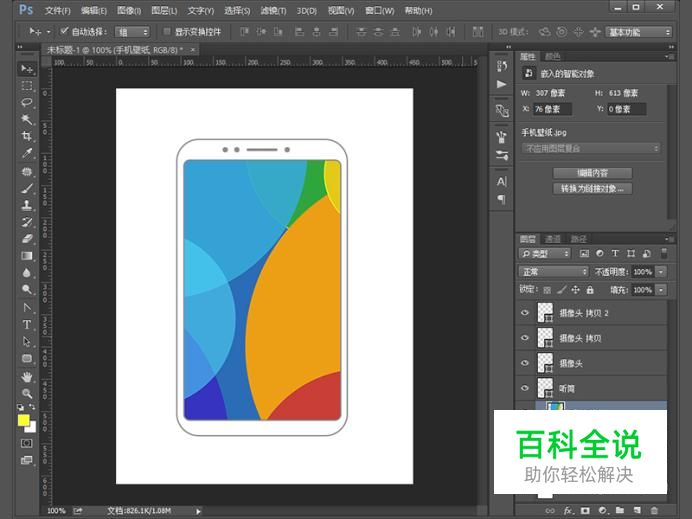Select the Lasso tool
This screenshot has width=692, height=519.
click(27, 102)
